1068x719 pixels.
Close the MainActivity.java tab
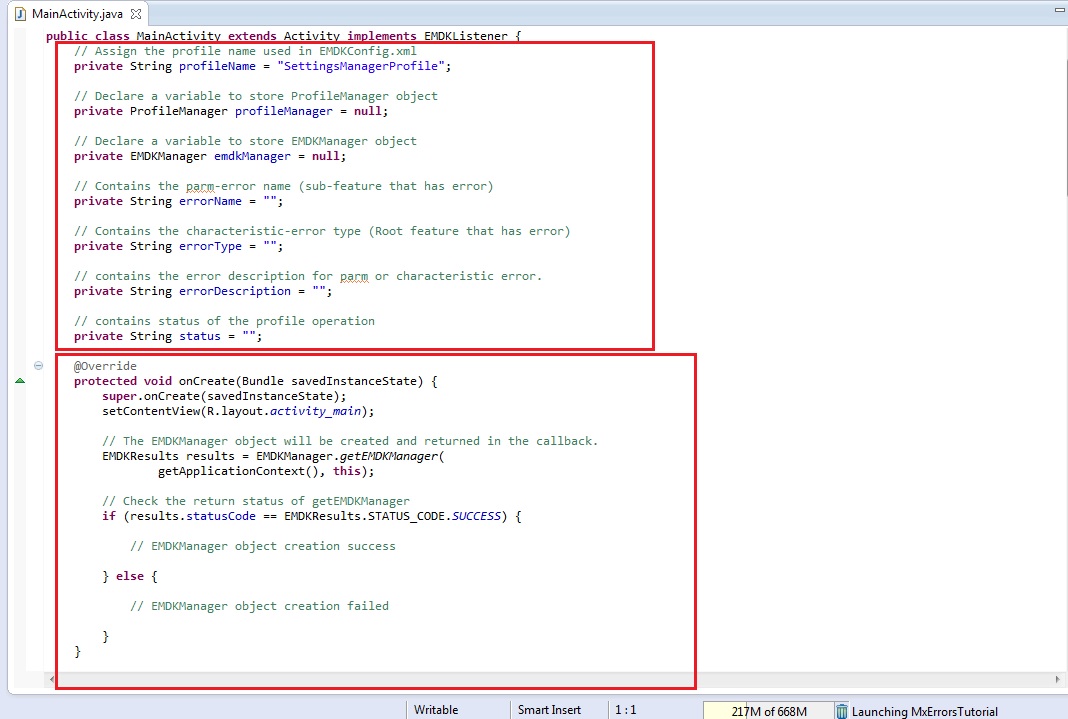pos(137,14)
